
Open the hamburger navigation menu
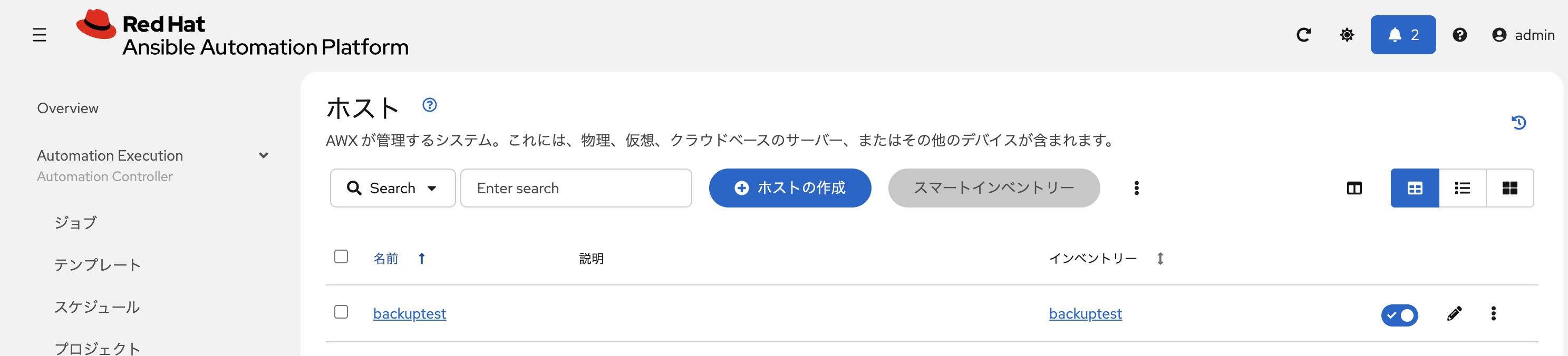pos(39,35)
